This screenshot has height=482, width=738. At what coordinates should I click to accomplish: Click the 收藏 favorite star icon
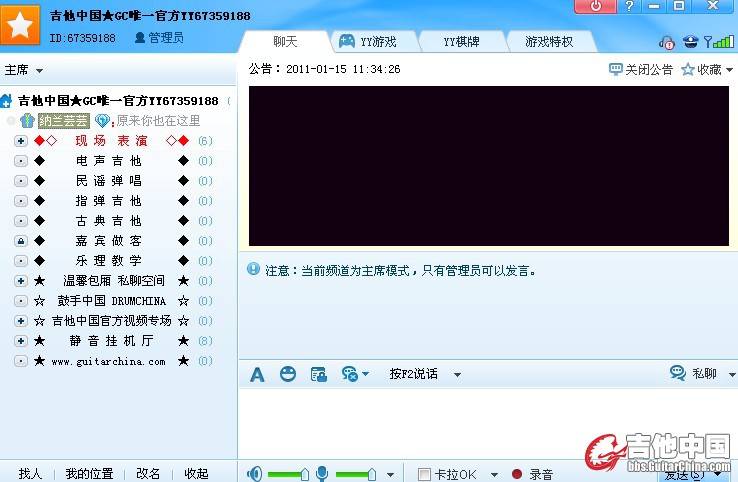(688, 70)
